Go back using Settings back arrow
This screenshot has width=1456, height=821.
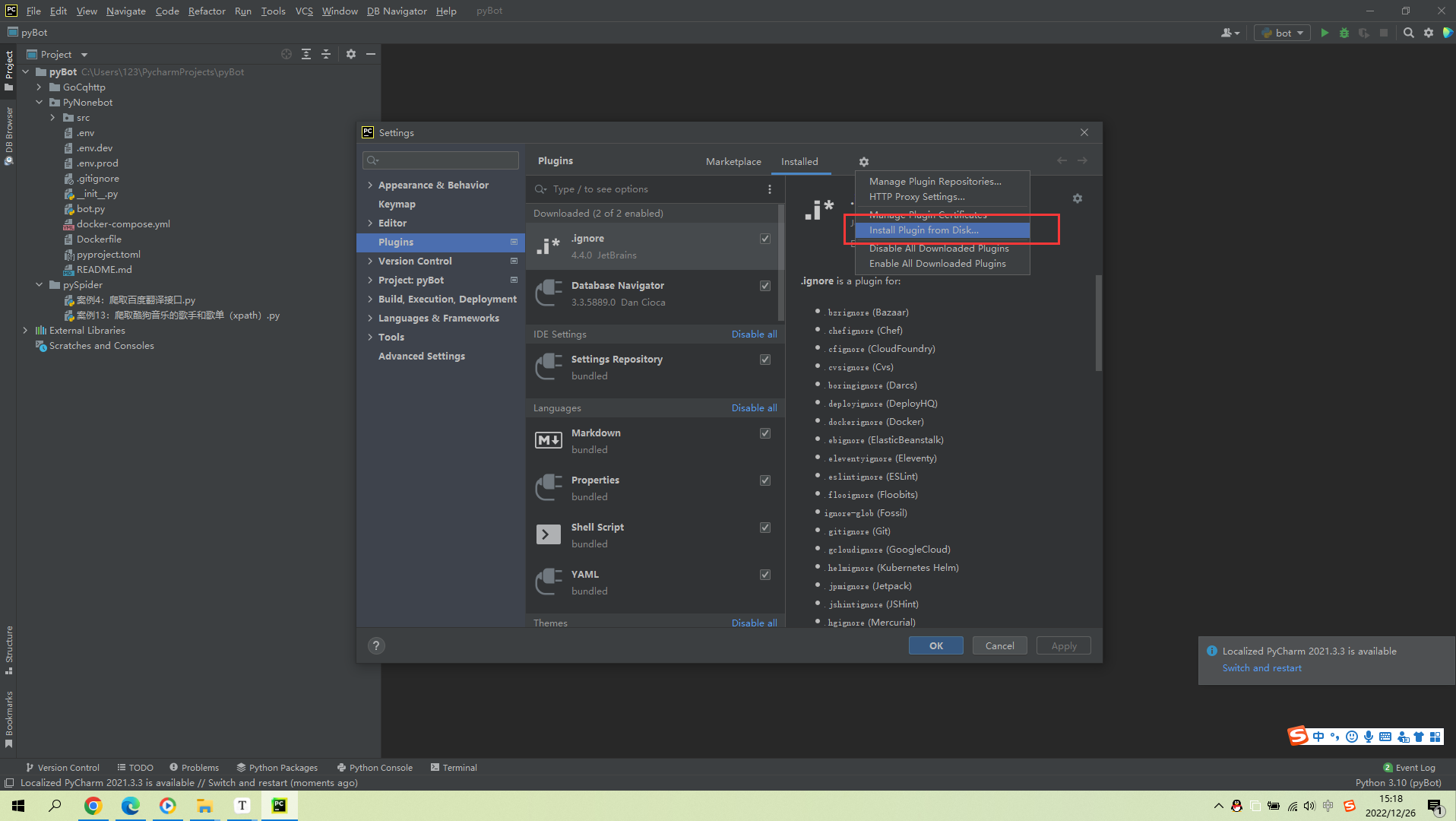(1062, 160)
